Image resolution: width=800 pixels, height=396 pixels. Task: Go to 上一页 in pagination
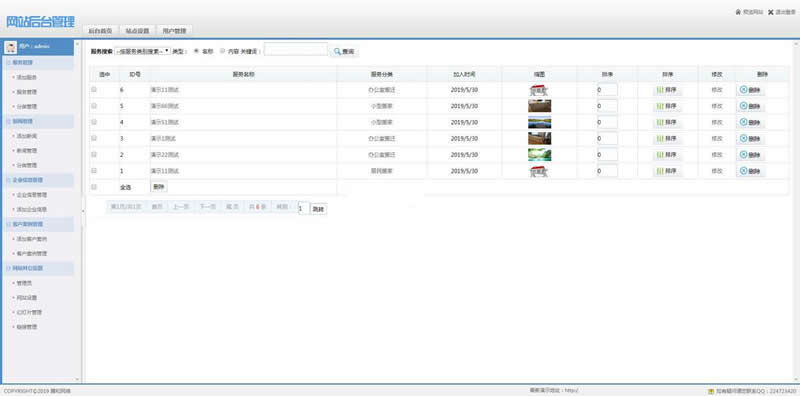(x=181, y=207)
